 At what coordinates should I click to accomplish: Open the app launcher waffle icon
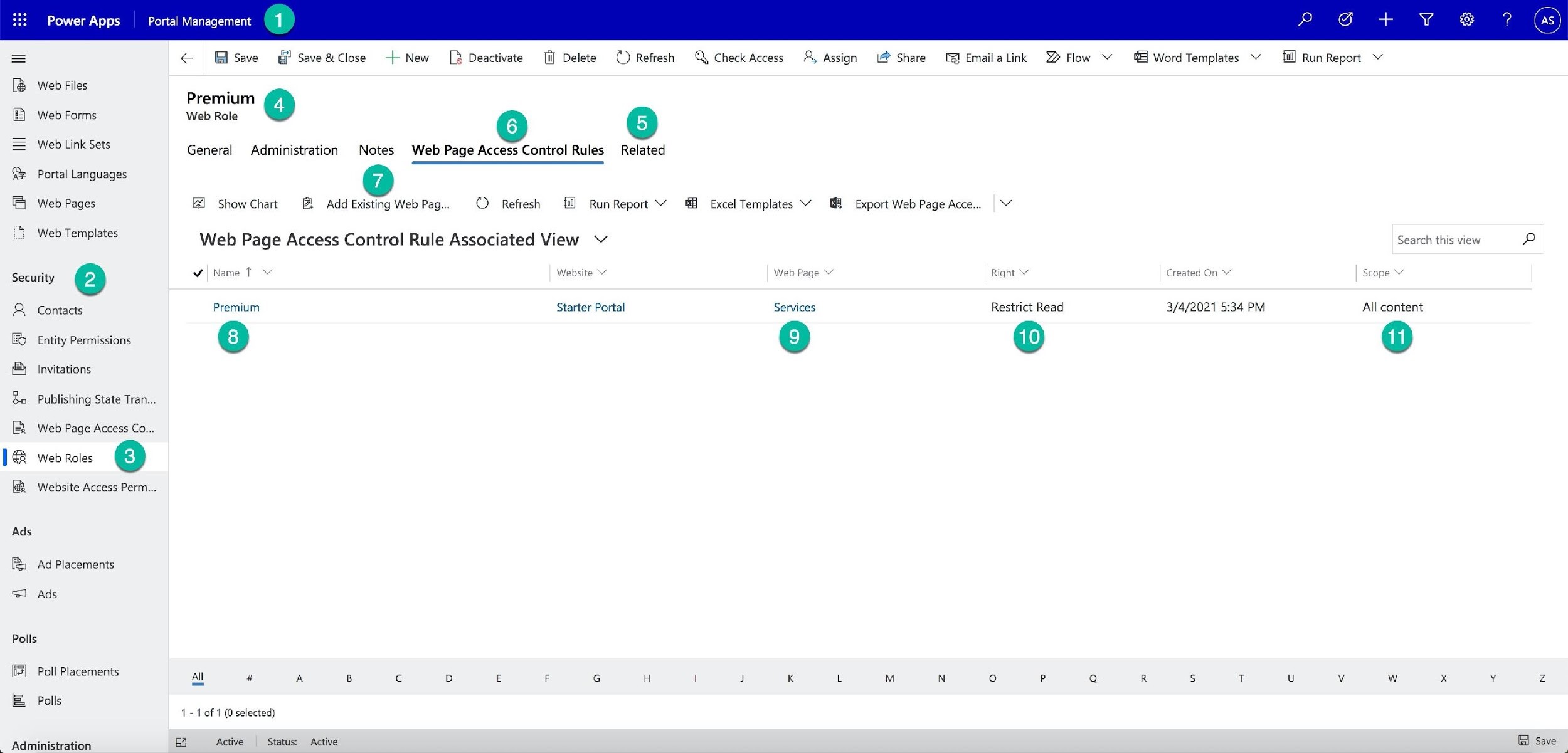19,20
